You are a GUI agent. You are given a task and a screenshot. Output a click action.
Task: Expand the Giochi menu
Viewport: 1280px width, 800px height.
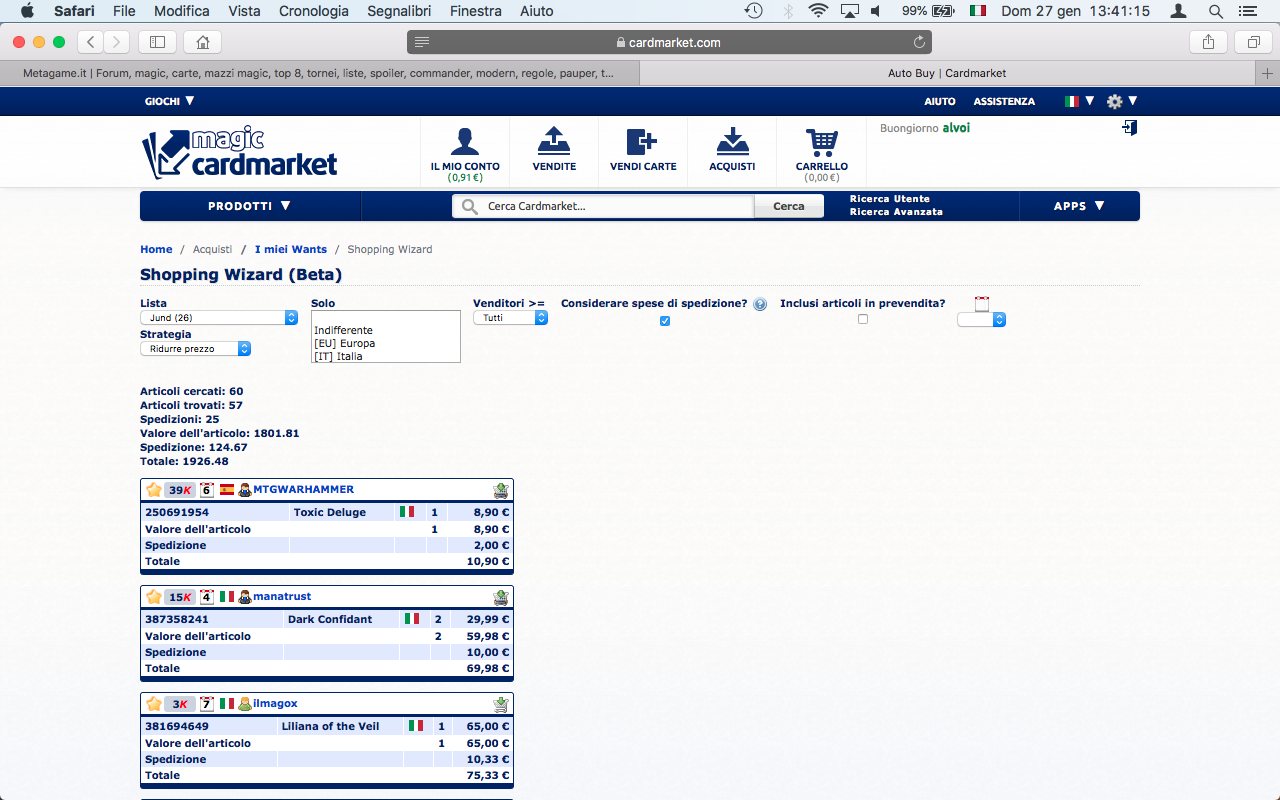click(x=169, y=101)
